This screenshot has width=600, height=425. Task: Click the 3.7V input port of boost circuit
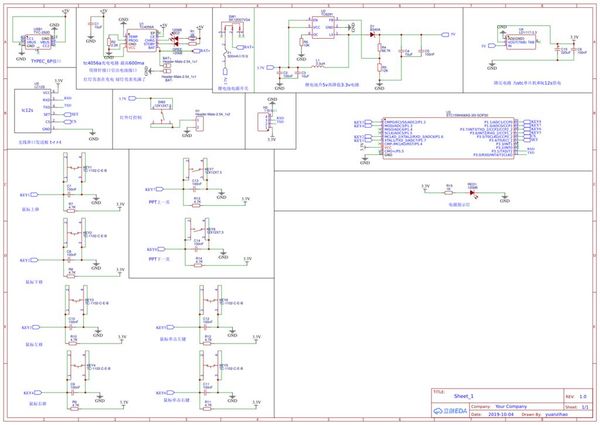click(266, 68)
